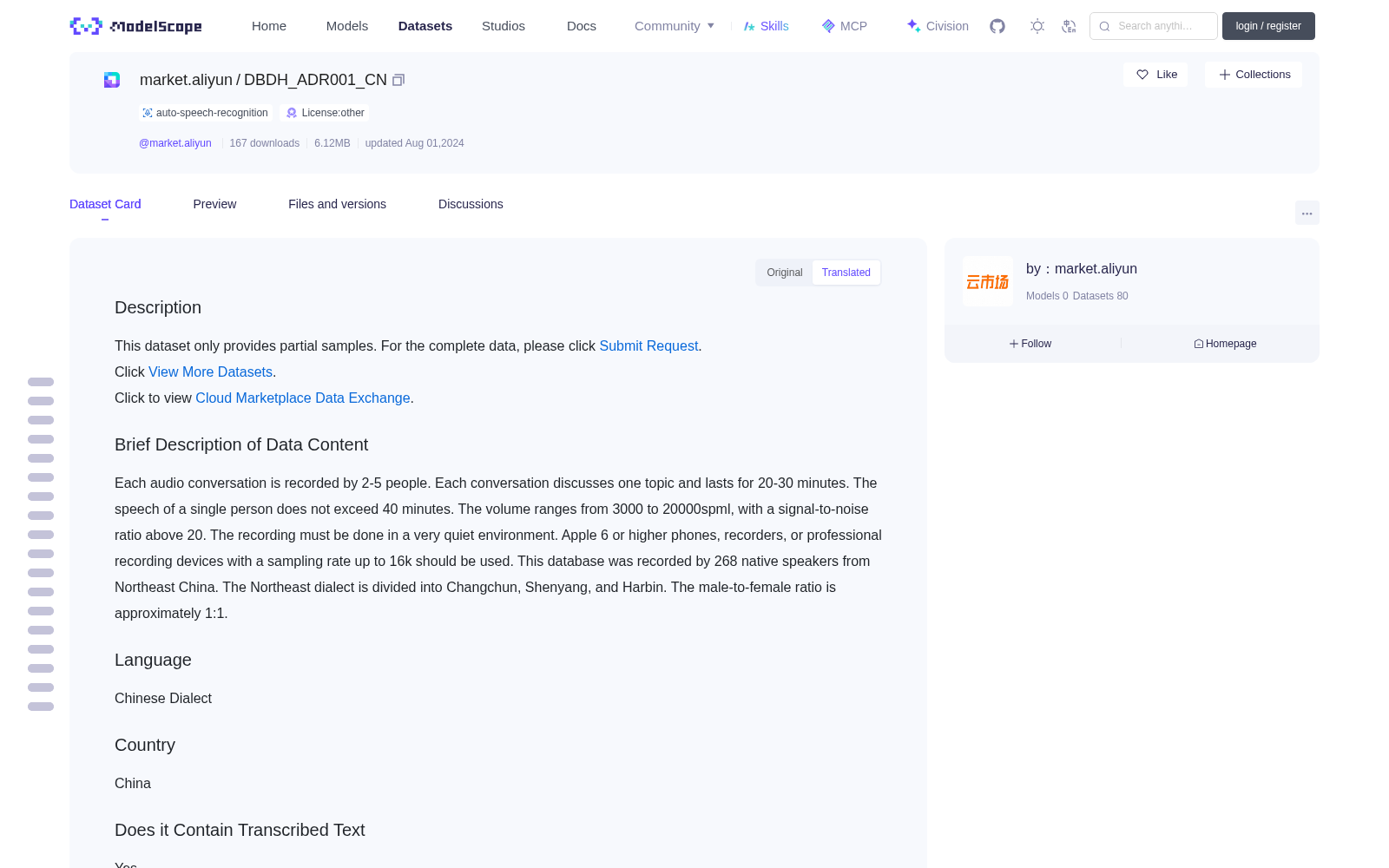Image resolution: width=1389 pixels, height=868 pixels.
Task: Copy dataset name using the copy icon
Action: [398, 80]
